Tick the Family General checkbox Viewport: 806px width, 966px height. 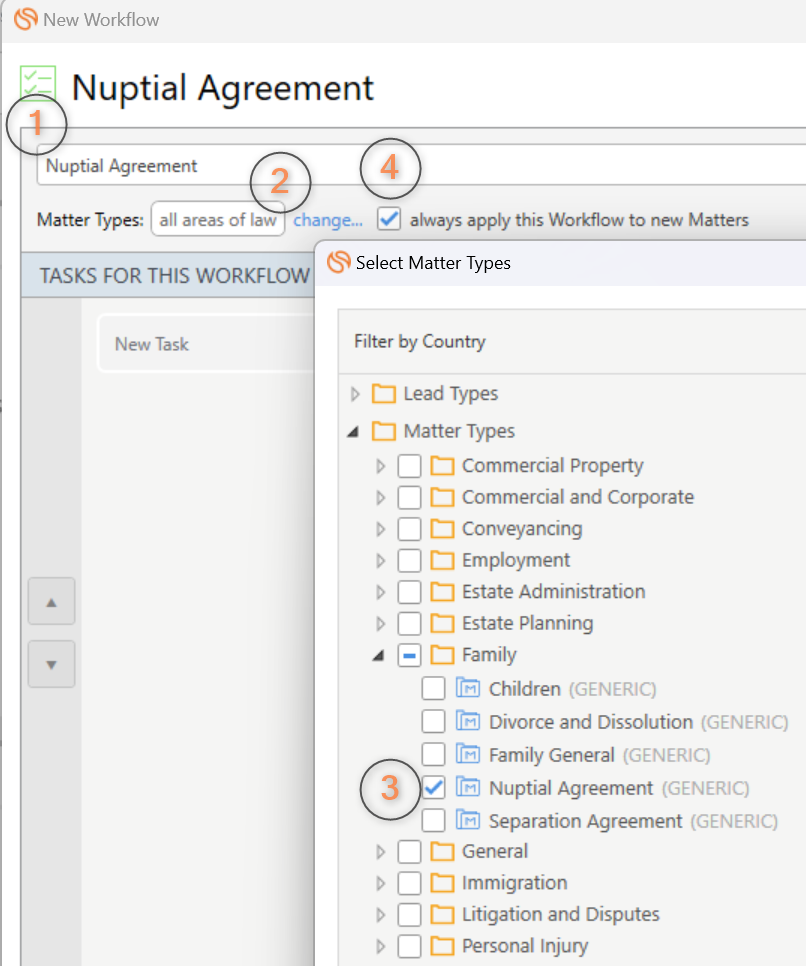(x=433, y=754)
